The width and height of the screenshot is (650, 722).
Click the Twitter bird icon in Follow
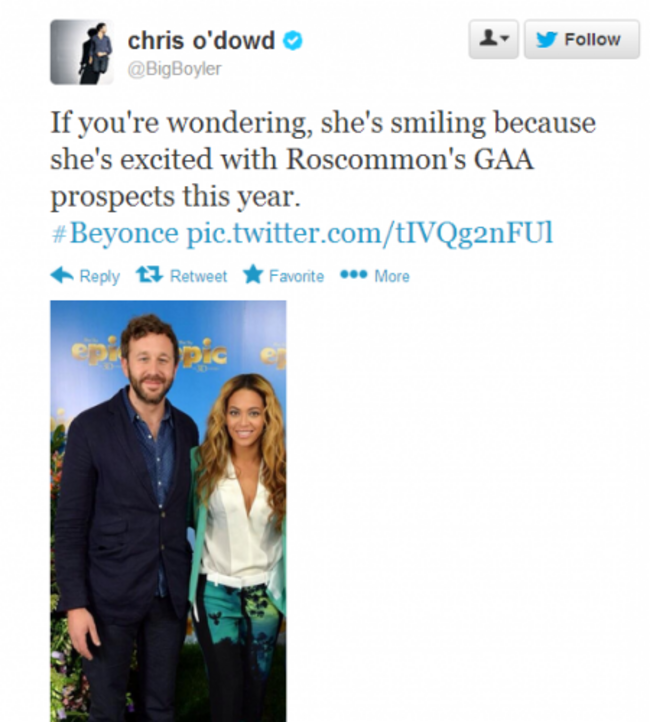tap(547, 40)
